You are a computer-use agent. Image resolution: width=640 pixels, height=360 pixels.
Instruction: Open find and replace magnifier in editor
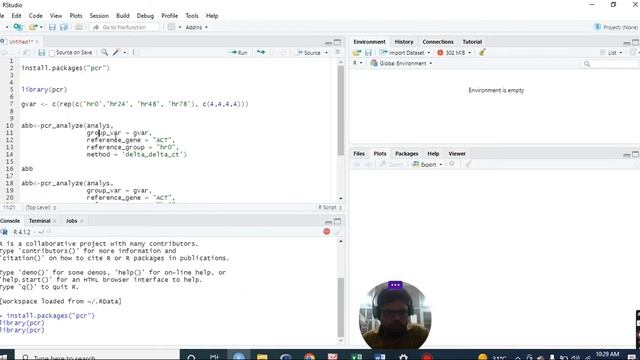104,53
